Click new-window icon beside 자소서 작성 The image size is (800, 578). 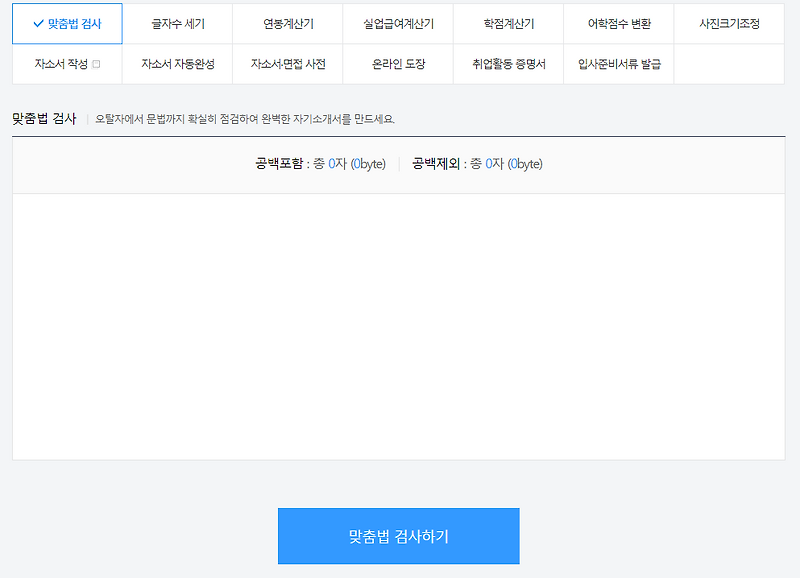point(96,64)
